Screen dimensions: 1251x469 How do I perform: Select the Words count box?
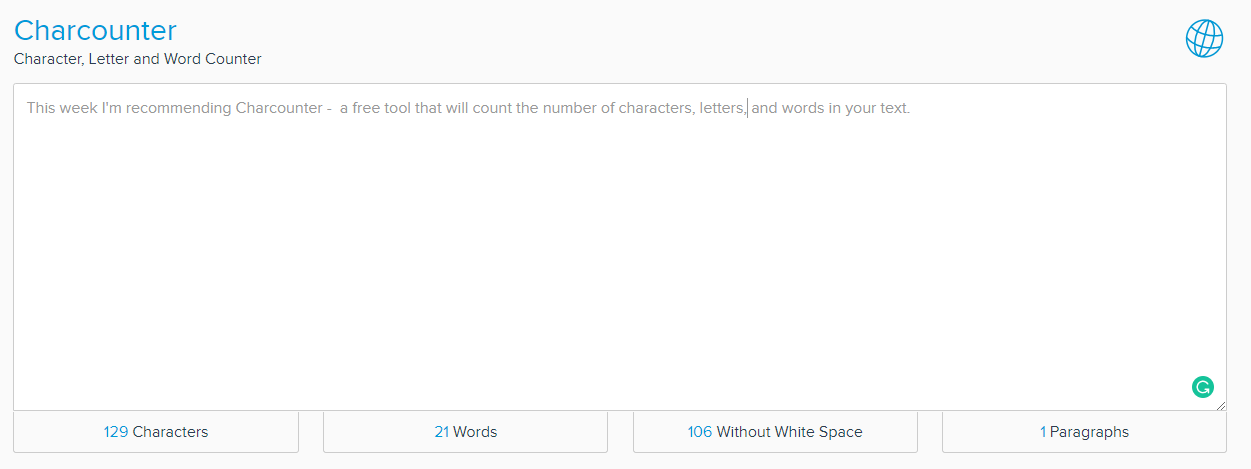click(465, 432)
